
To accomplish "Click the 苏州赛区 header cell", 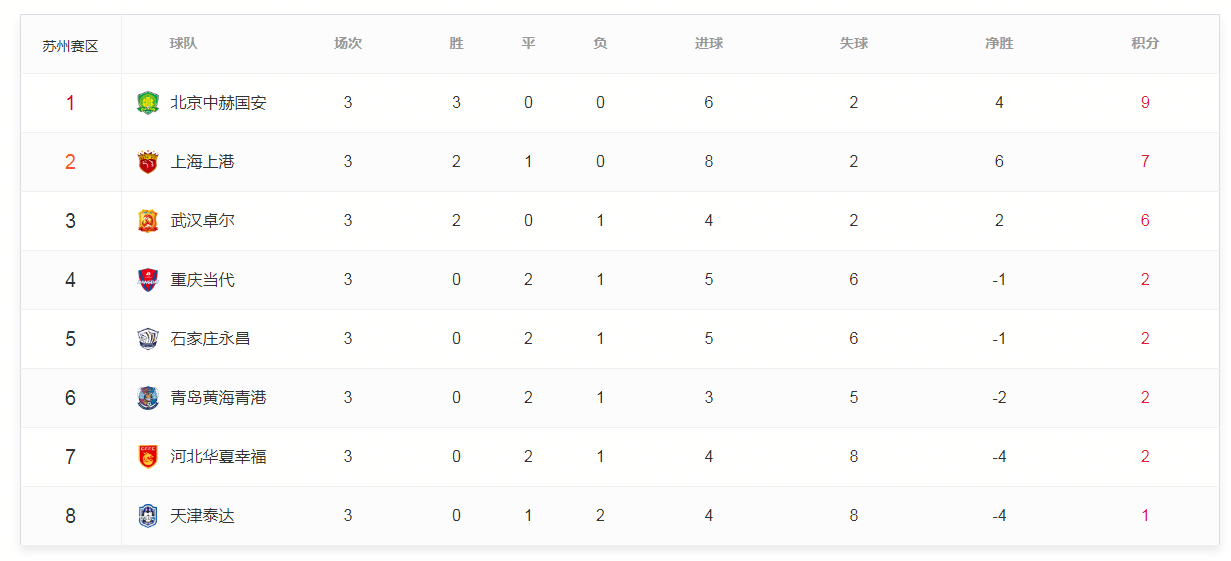I will point(70,45).
